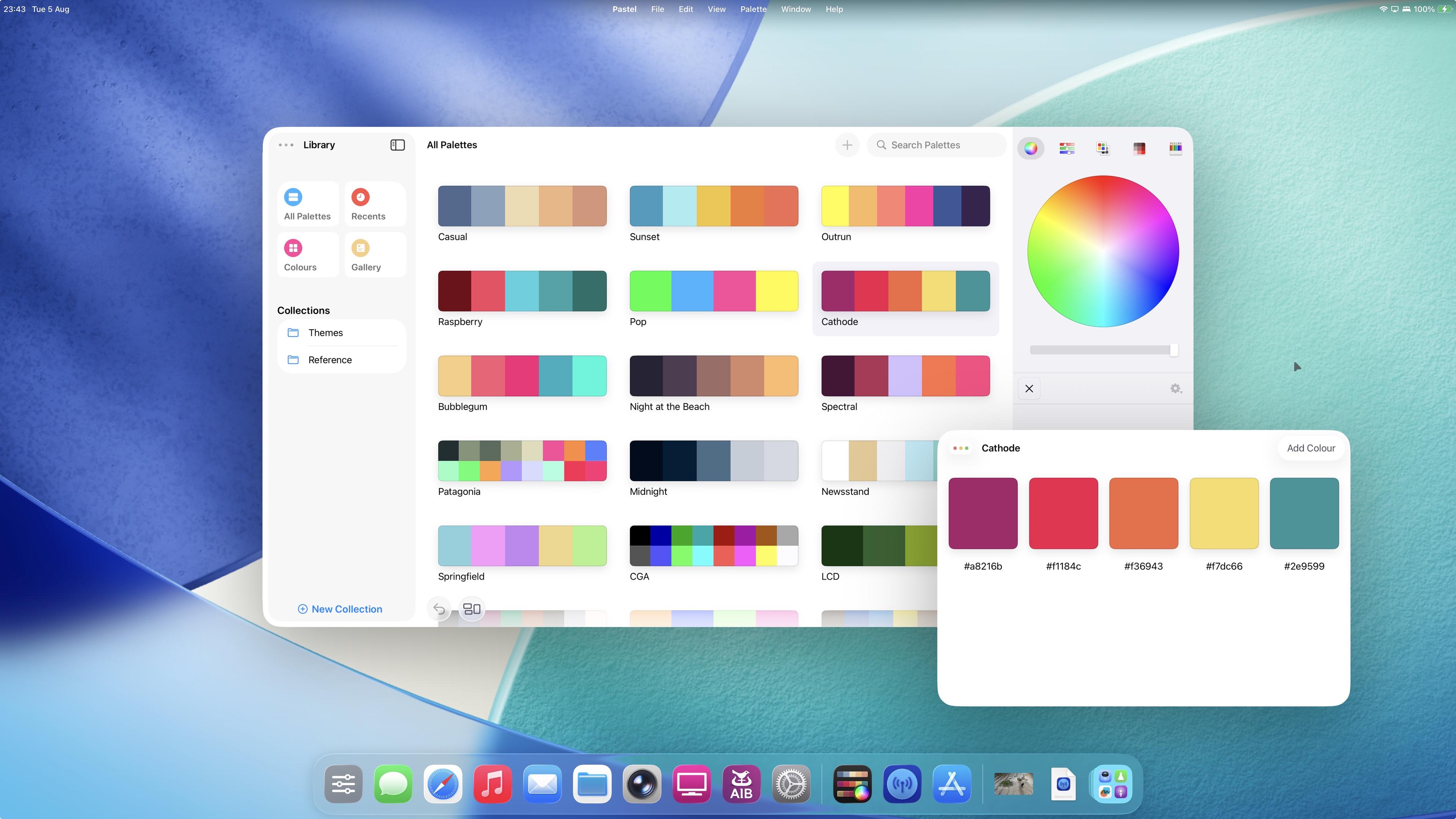Open the AIB app from the dock
This screenshot has width=1456, height=819.
pyautogui.click(x=741, y=784)
